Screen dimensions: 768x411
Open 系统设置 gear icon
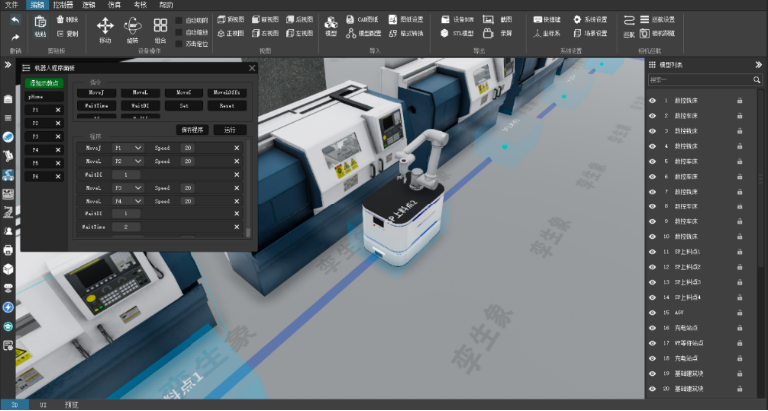[x=577, y=20]
